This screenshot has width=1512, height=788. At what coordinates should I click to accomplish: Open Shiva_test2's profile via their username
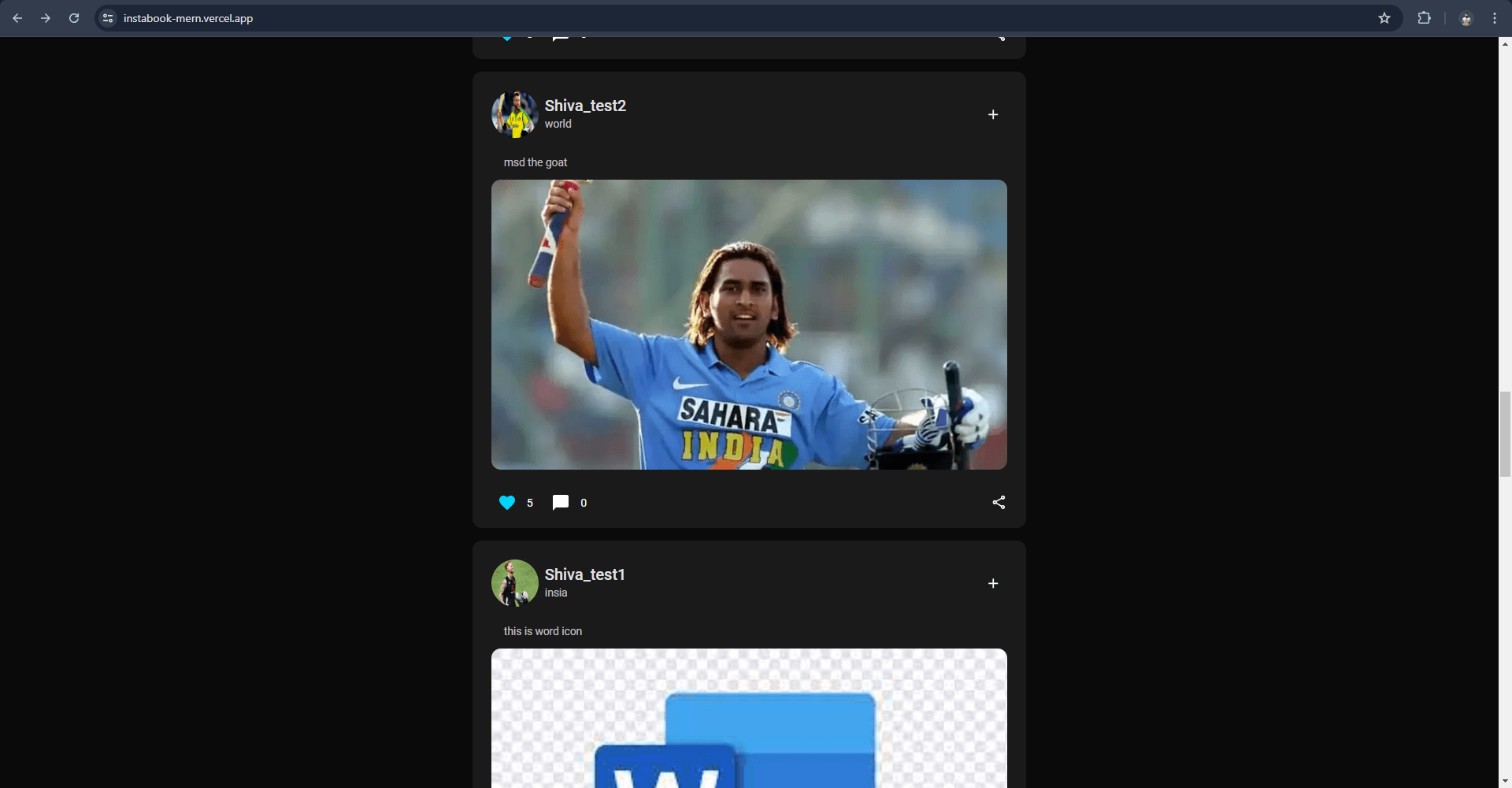[585, 106]
